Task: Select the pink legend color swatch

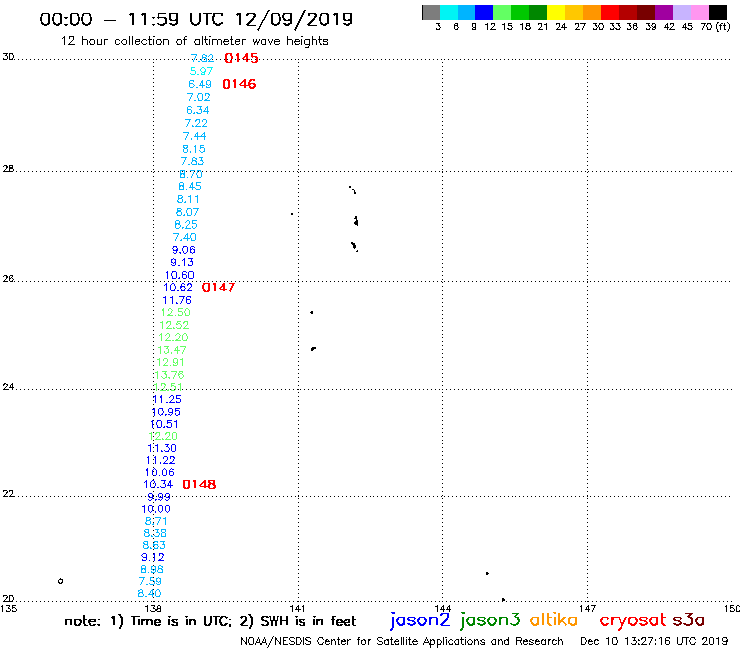Action: tap(700, 12)
